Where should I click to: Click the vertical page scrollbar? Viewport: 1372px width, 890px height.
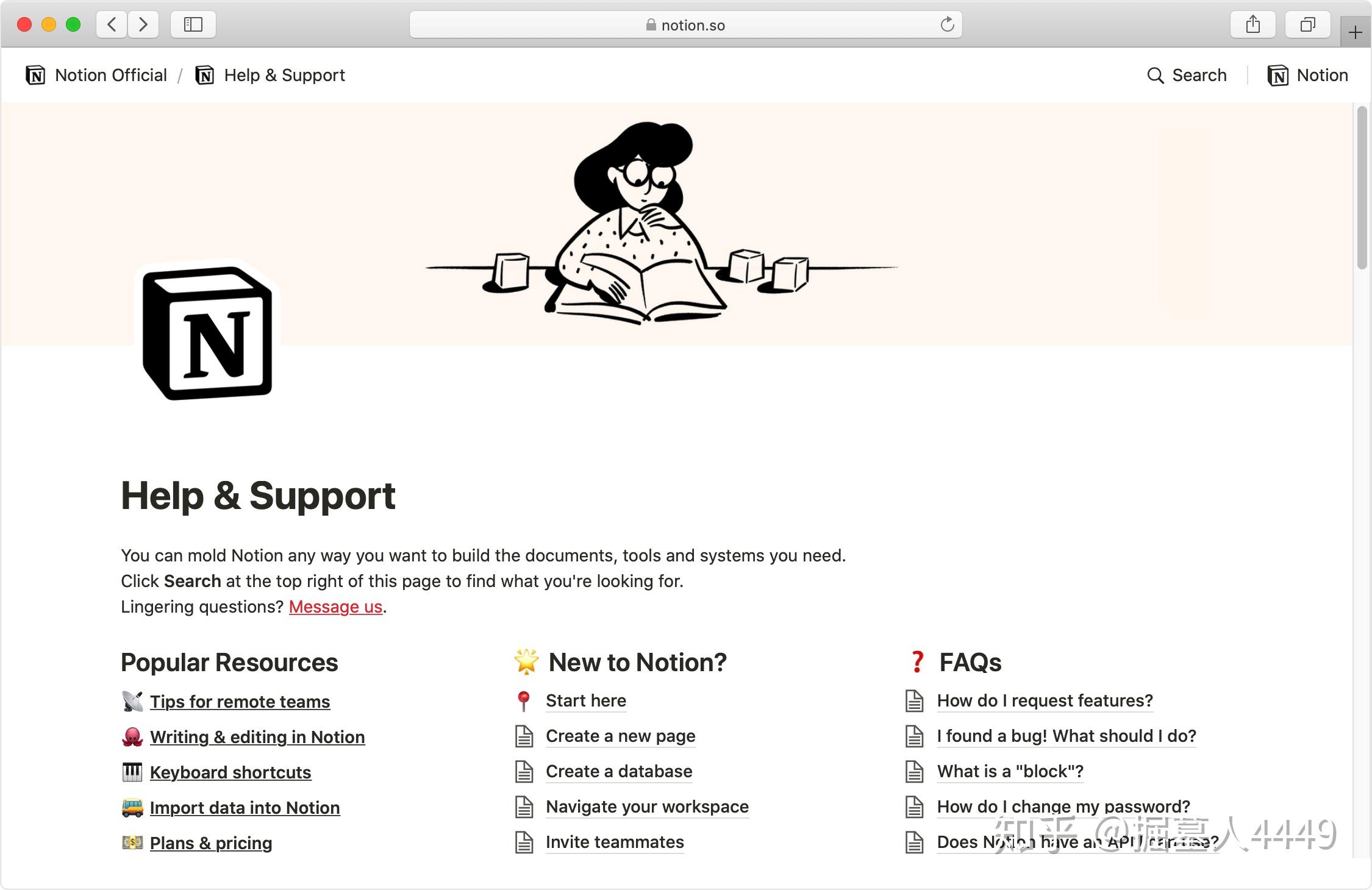1362,188
